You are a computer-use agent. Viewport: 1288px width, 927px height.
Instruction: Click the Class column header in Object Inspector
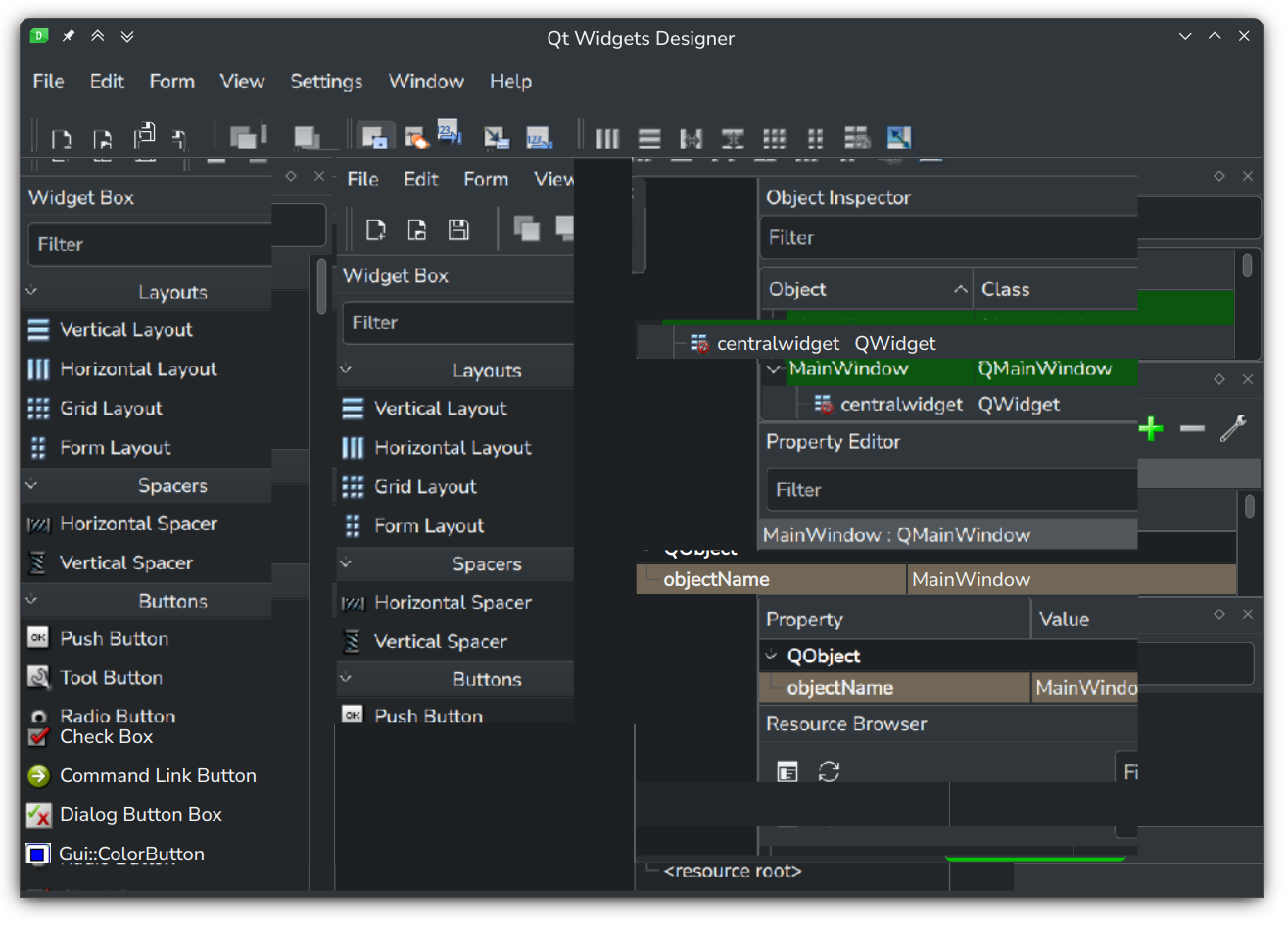1056,289
